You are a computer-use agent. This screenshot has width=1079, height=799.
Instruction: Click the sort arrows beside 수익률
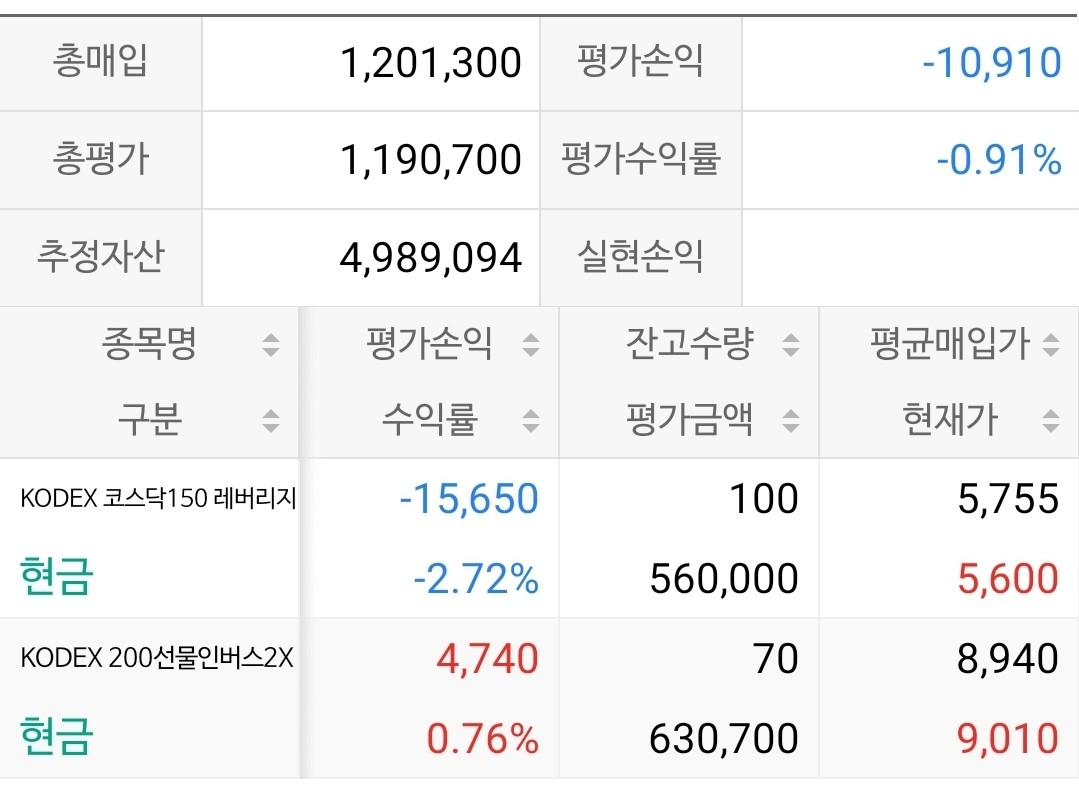[532, 421]
